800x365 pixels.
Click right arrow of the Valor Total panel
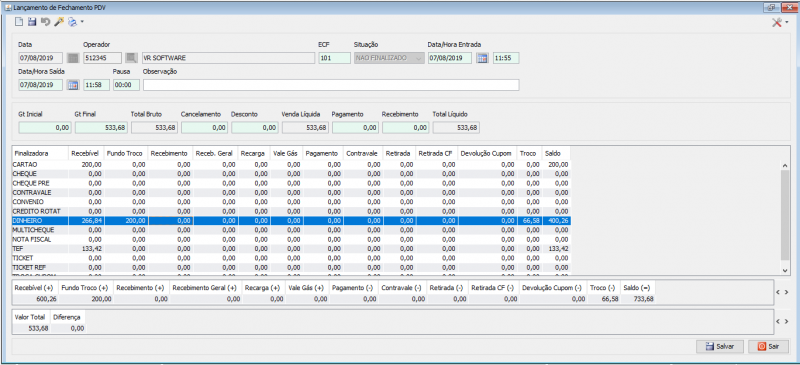(786, 321)
